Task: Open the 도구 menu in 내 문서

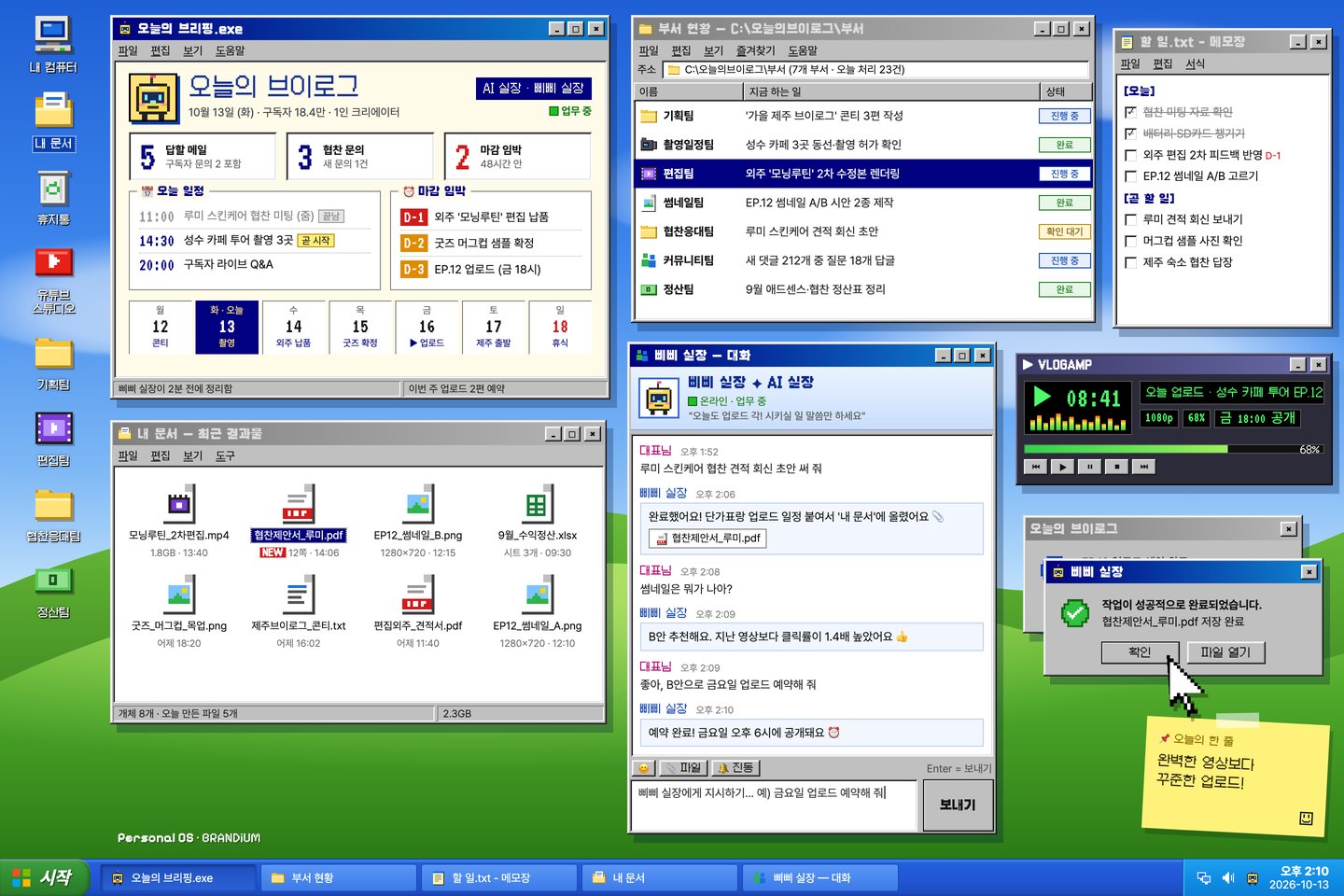Action: (225, 455)
